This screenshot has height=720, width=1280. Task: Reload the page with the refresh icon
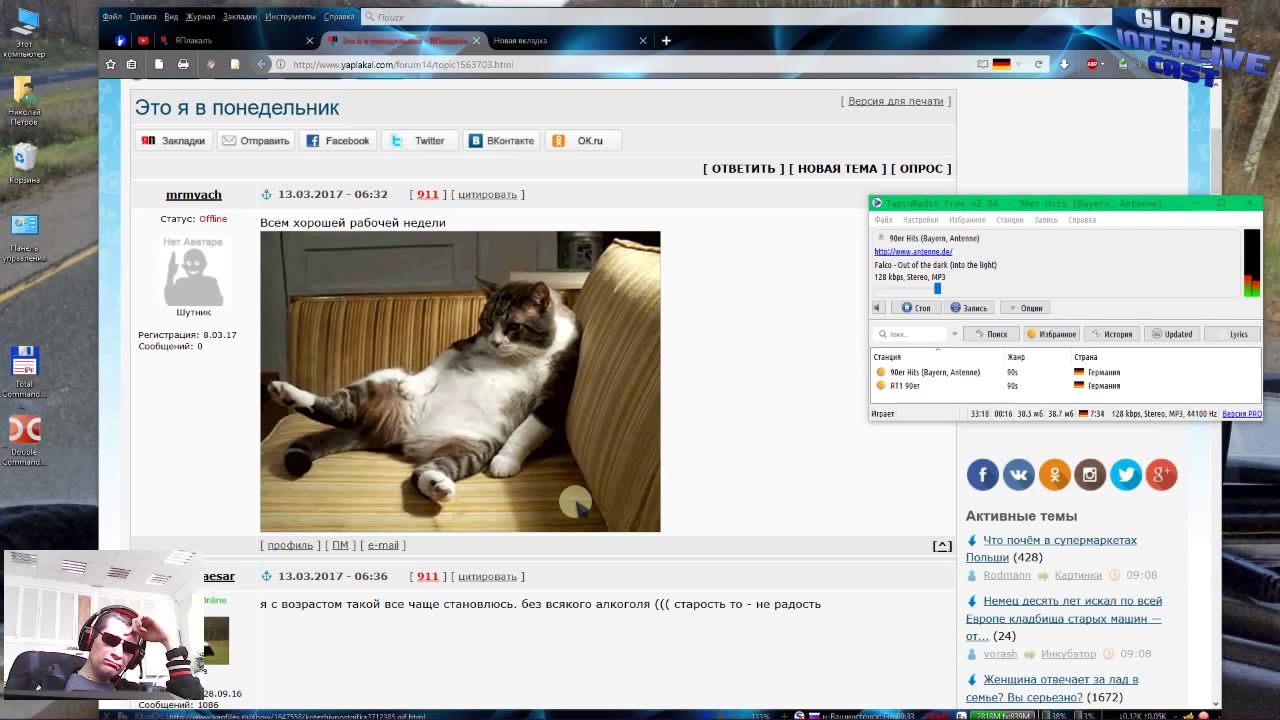1038,64
